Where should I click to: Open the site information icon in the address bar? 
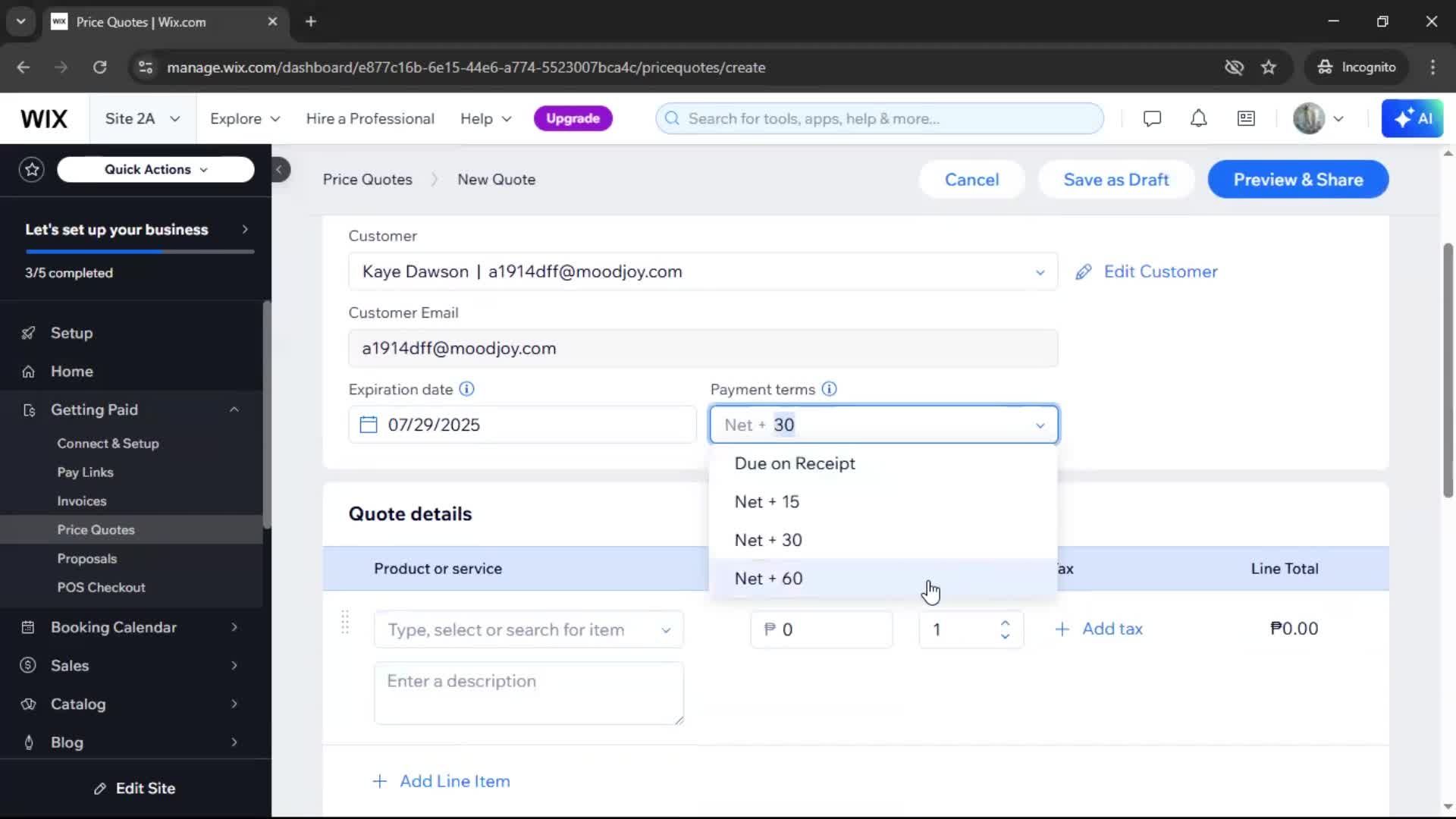(145, 67)
